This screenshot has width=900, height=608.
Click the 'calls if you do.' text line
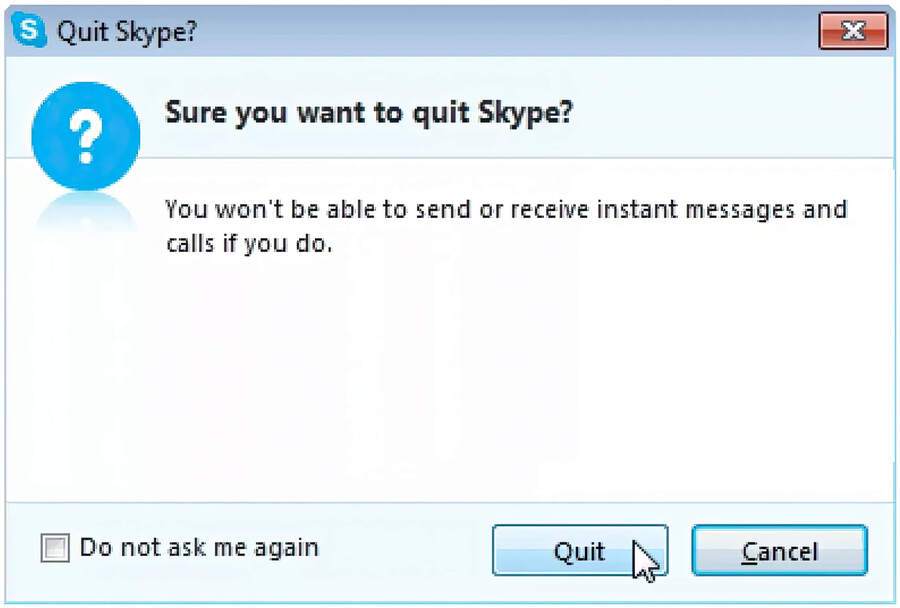[248, 243]
